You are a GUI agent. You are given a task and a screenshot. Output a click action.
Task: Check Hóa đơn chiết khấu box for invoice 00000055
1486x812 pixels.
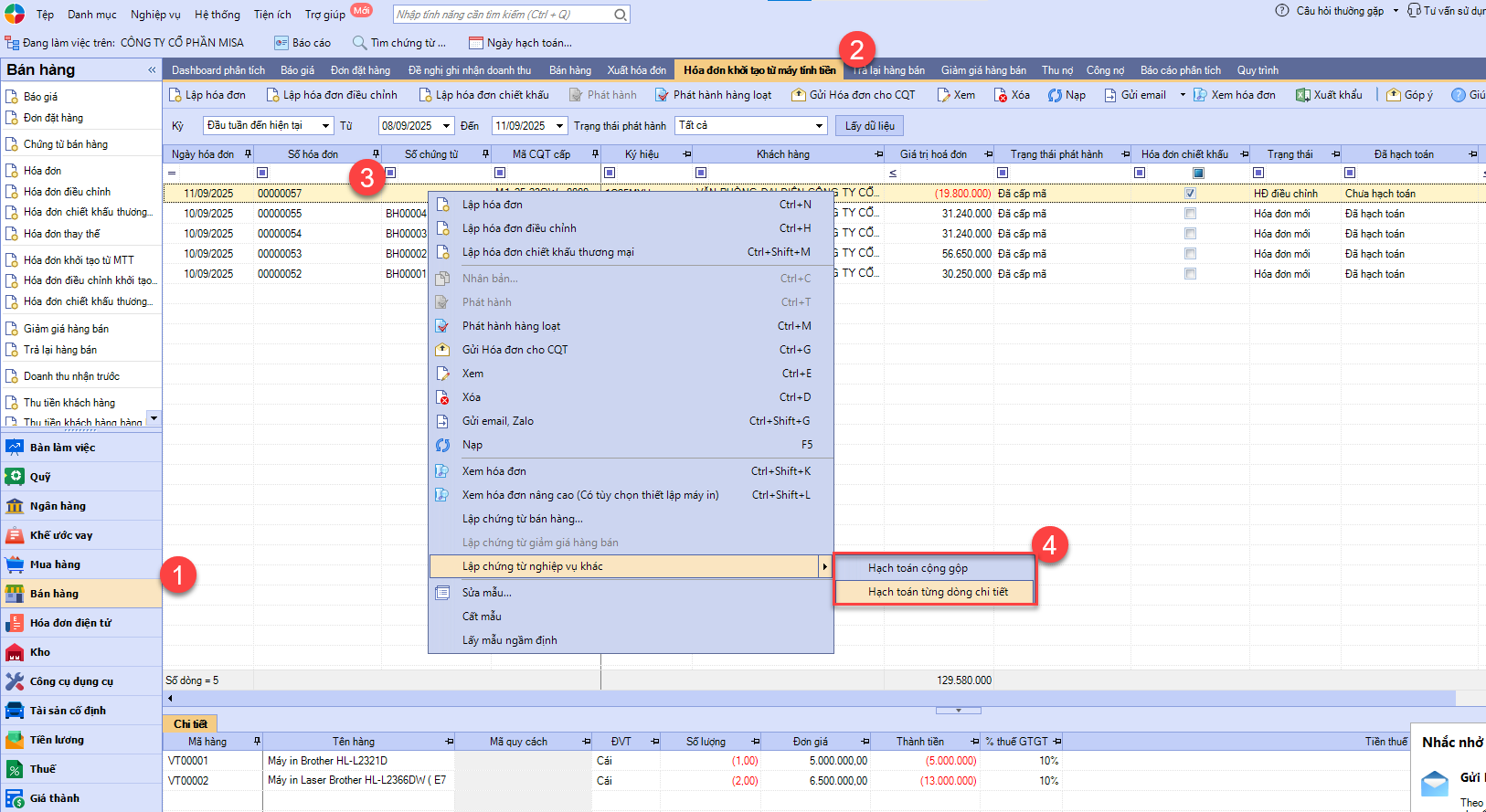coord(1190,214)
